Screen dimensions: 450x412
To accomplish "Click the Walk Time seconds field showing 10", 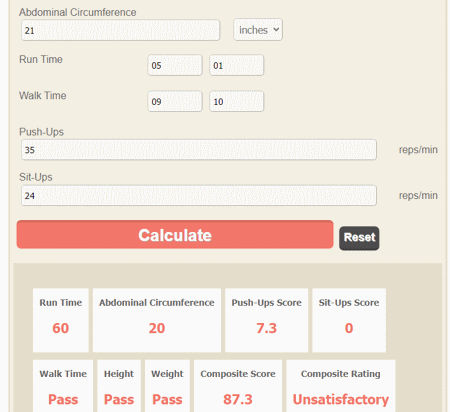I will click(236, 101).
